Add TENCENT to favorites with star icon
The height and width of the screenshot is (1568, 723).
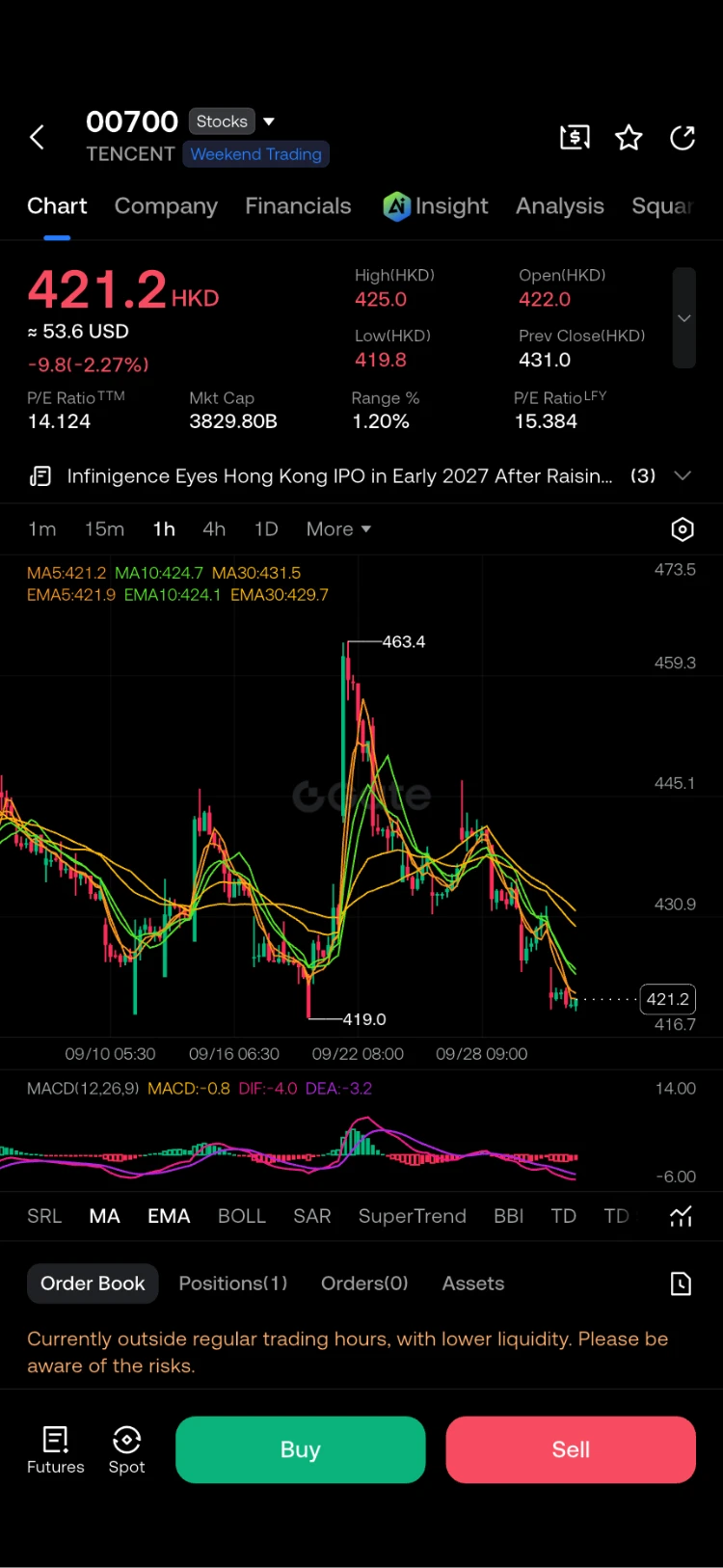point(629,138)
